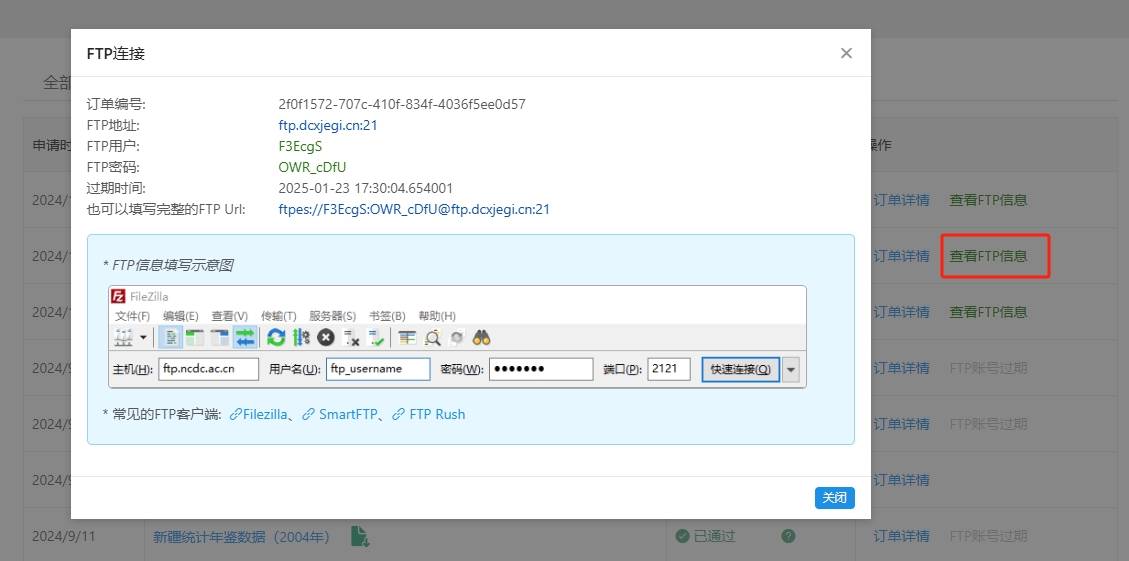This screenshot has height=561, width=1129.
Task: Click the 快速连接(Q) button
Action: [x=740, y=369]
